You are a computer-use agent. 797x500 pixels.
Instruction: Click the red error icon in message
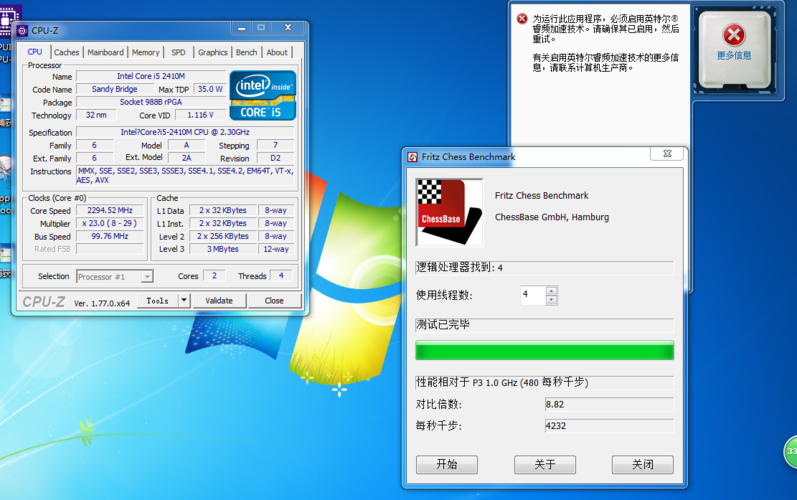pyautogui.click(x=522, y=19)
